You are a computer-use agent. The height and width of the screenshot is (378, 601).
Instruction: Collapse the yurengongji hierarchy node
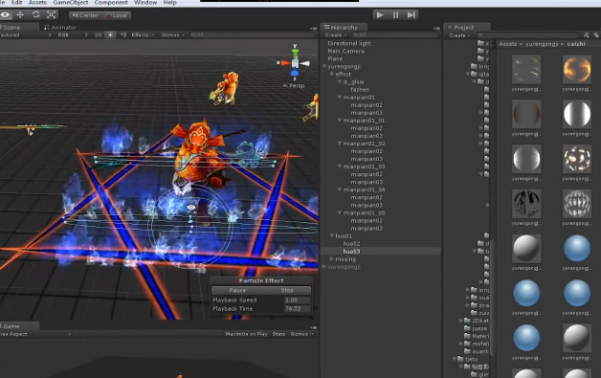[324, 66]
